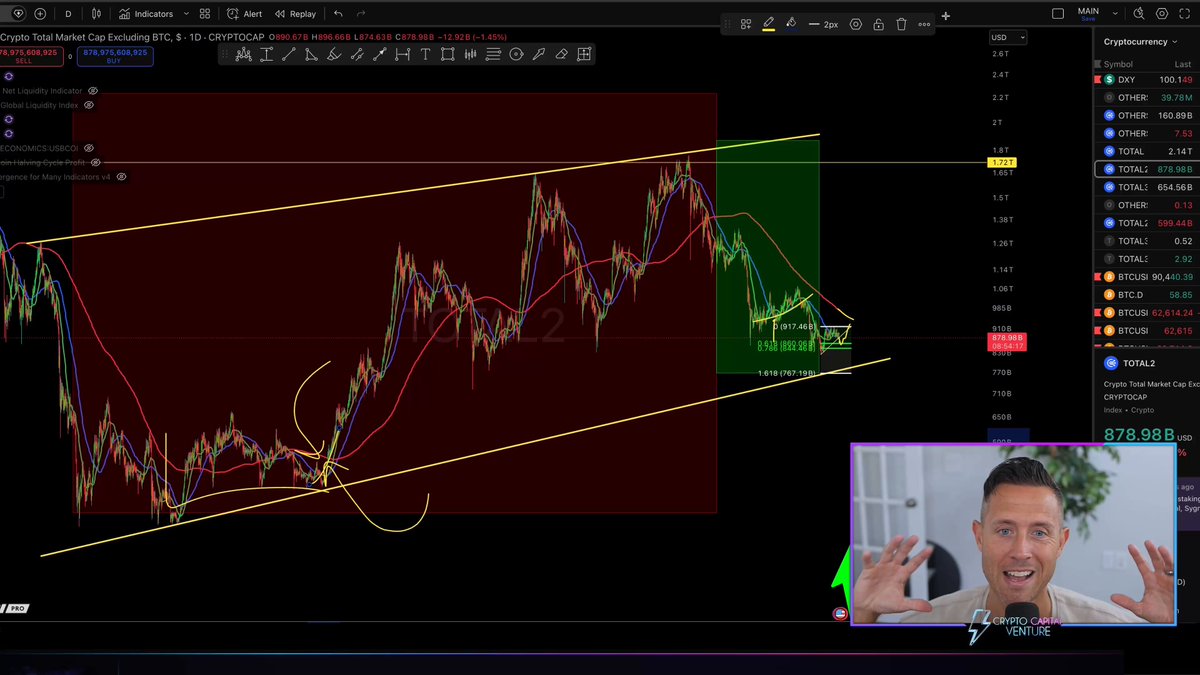Screen dimensions: 1200x675
Task: Toggle visibility of Halving Cycle Profit indicator
Action: [x=96, y=162]
